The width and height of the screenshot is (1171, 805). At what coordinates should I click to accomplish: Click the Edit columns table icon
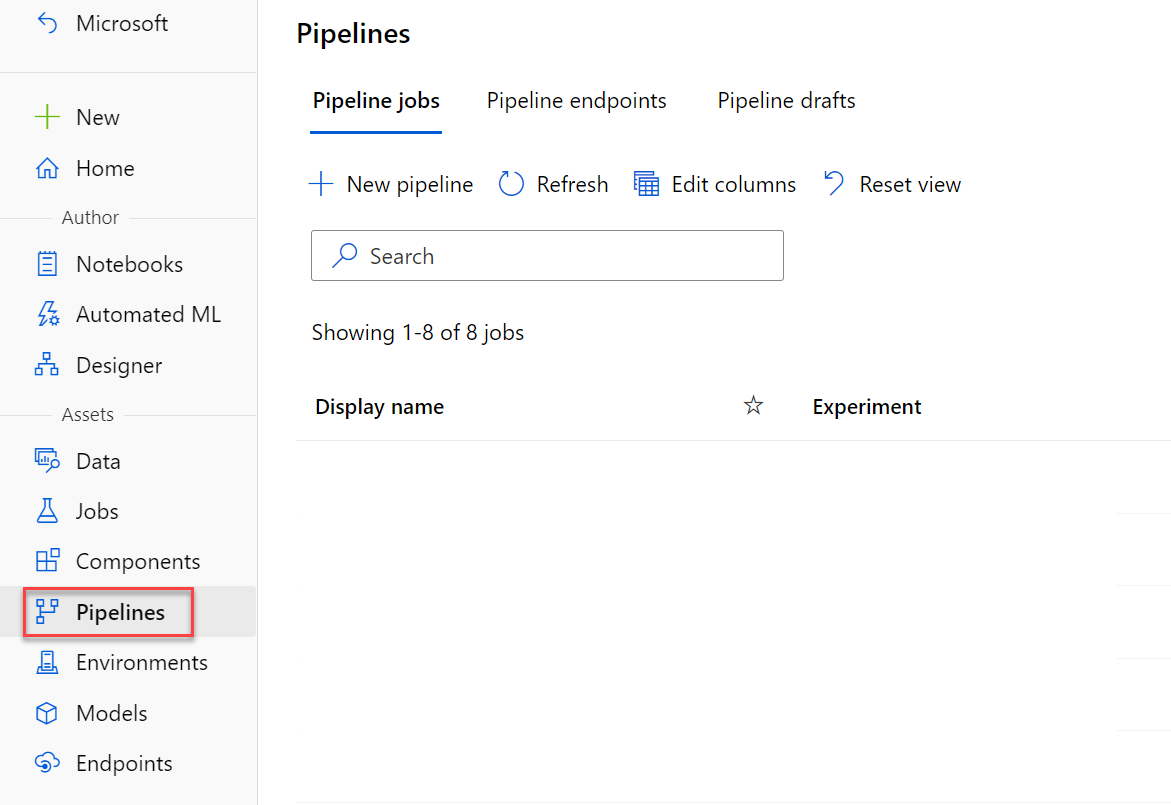(x=646, y=184)
